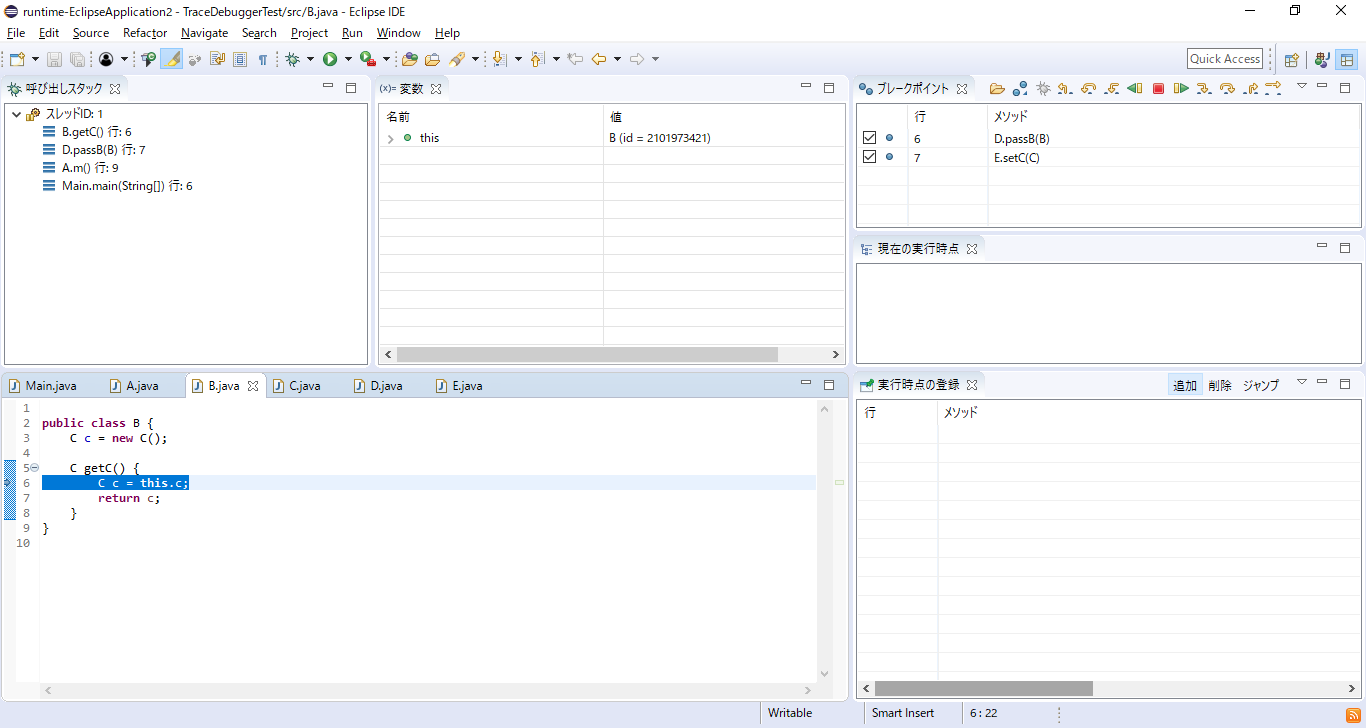Open the Refactor menu
1366x728 pixels.
[145, 33]
